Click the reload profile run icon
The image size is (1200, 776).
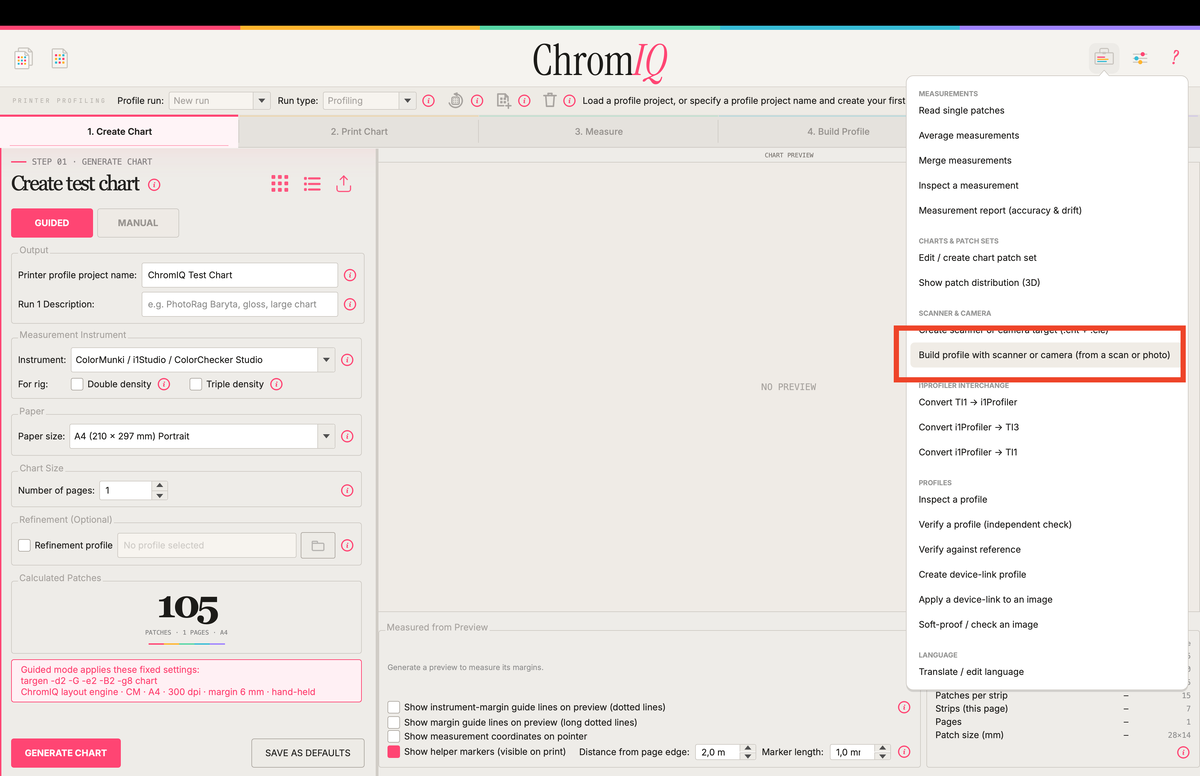(x=456, y=100)
